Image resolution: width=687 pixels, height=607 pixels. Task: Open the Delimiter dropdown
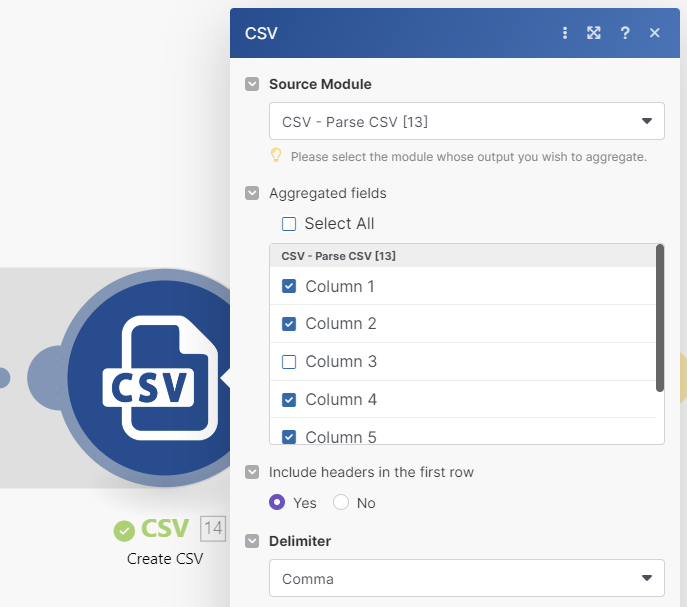466,579
